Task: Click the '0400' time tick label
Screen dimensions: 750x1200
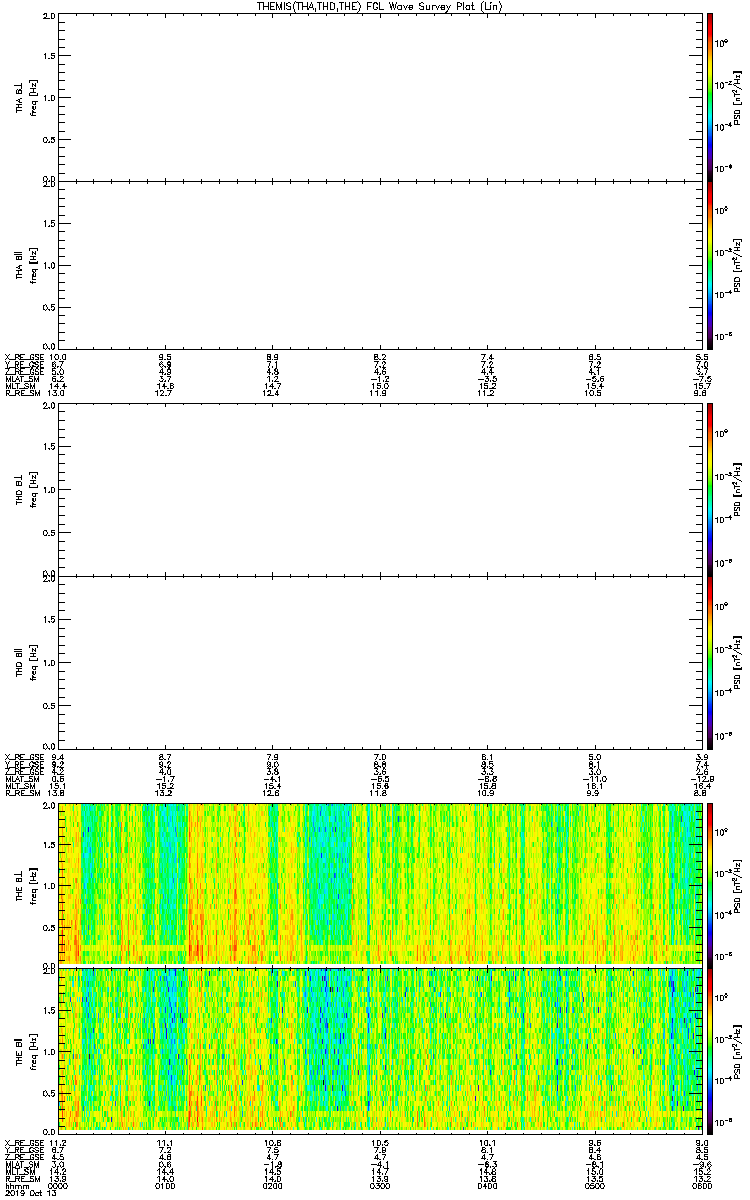Action: [x=487, y=1184]
